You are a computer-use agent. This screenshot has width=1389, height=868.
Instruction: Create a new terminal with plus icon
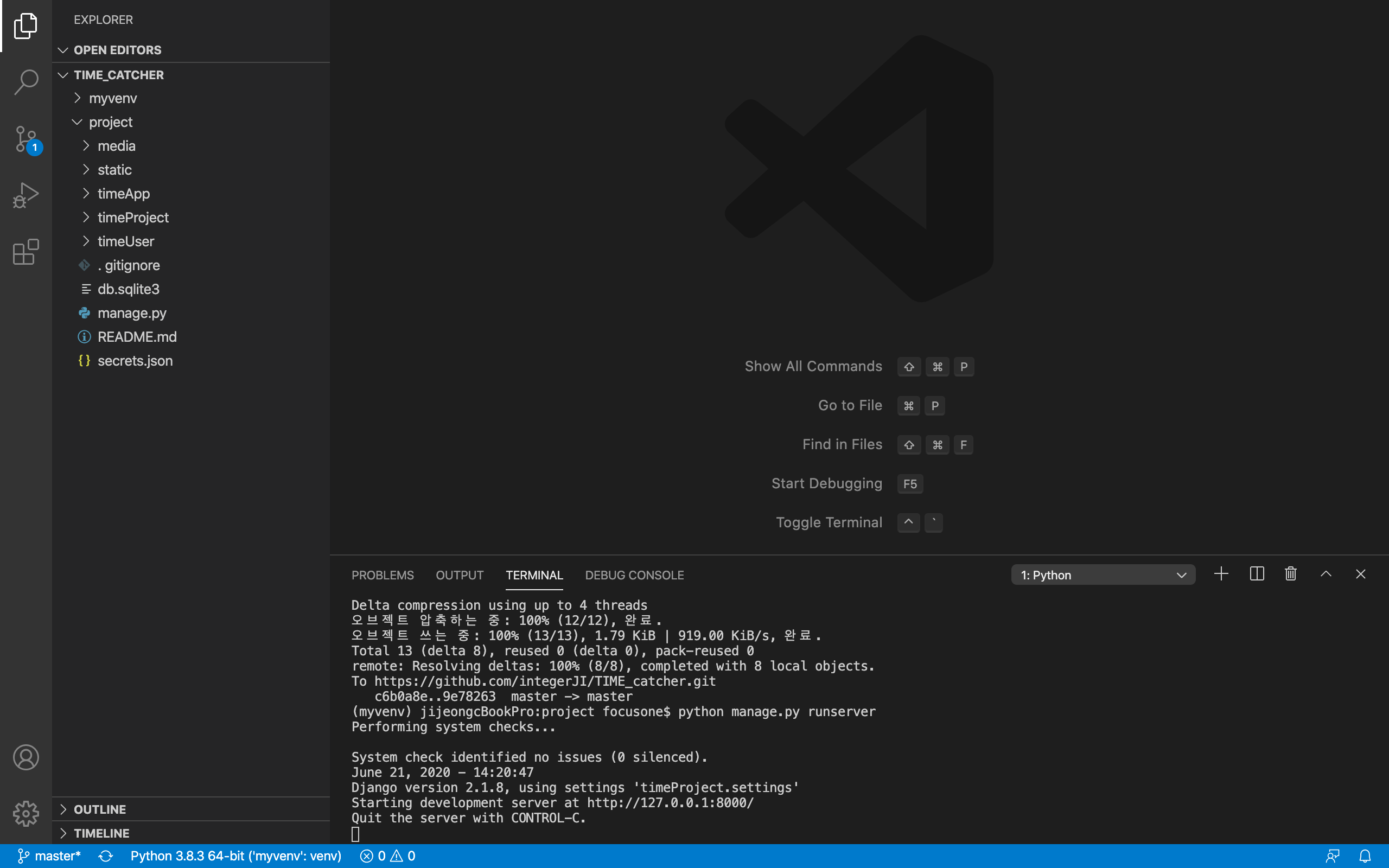point(1221,574)
